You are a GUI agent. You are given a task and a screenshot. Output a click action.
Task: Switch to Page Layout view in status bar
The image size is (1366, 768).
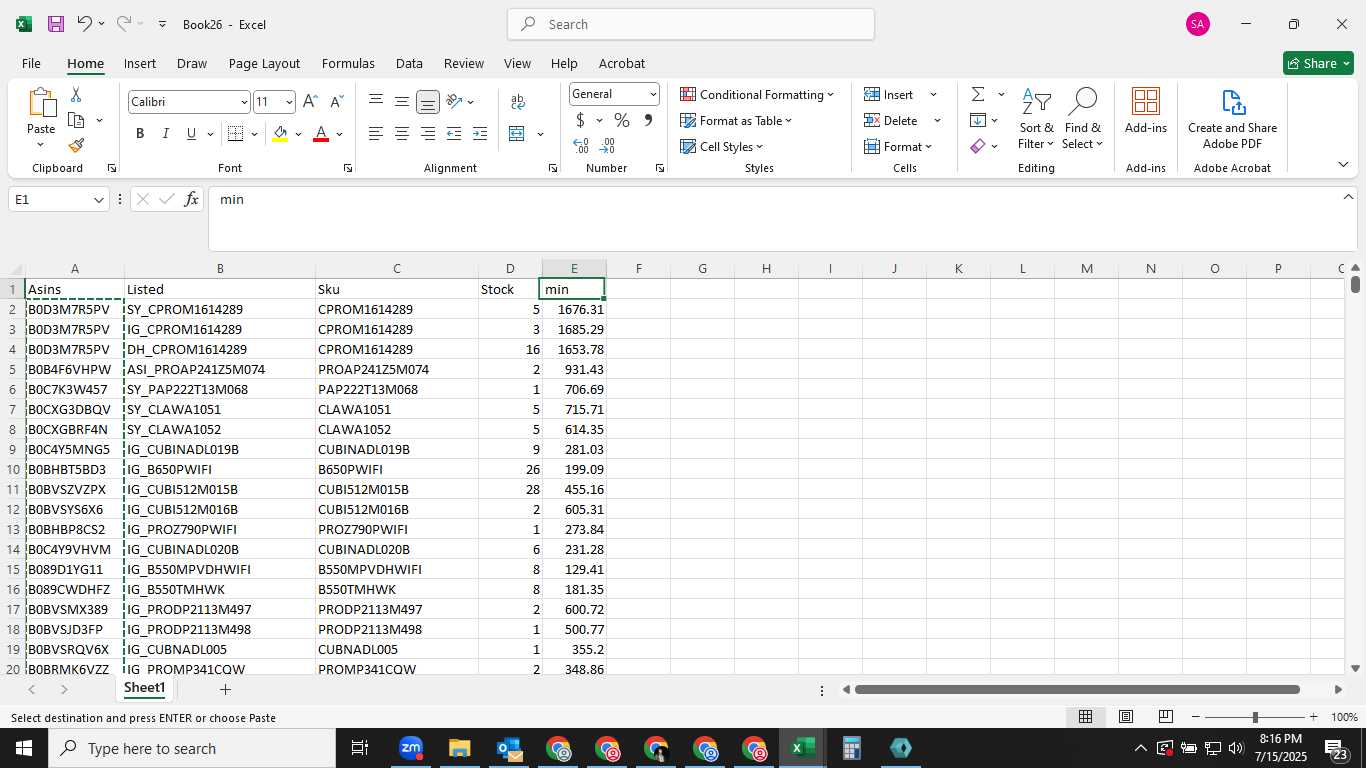coord(1126,717)
